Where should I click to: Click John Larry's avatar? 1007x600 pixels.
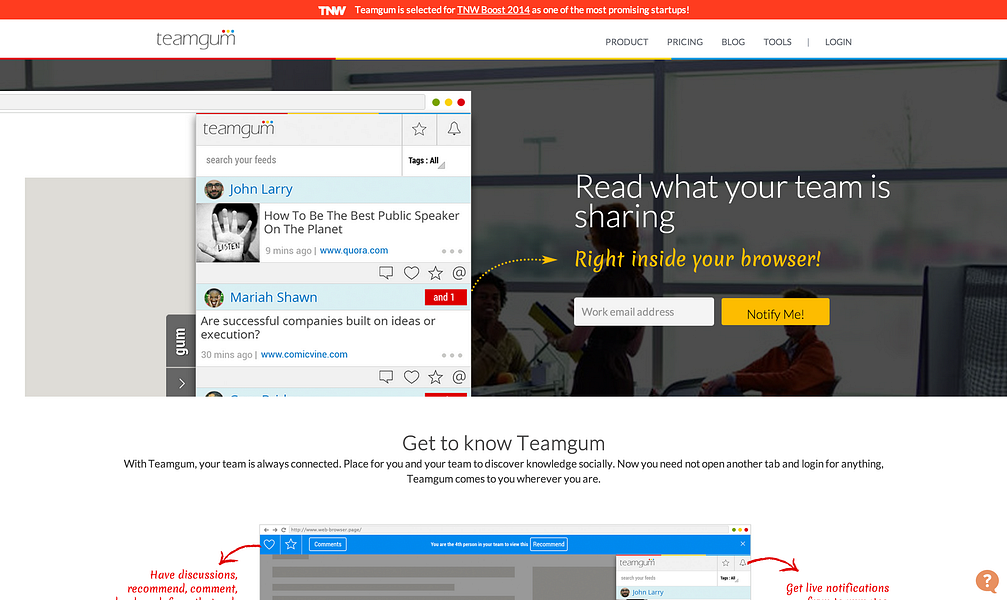click(214, 190)
